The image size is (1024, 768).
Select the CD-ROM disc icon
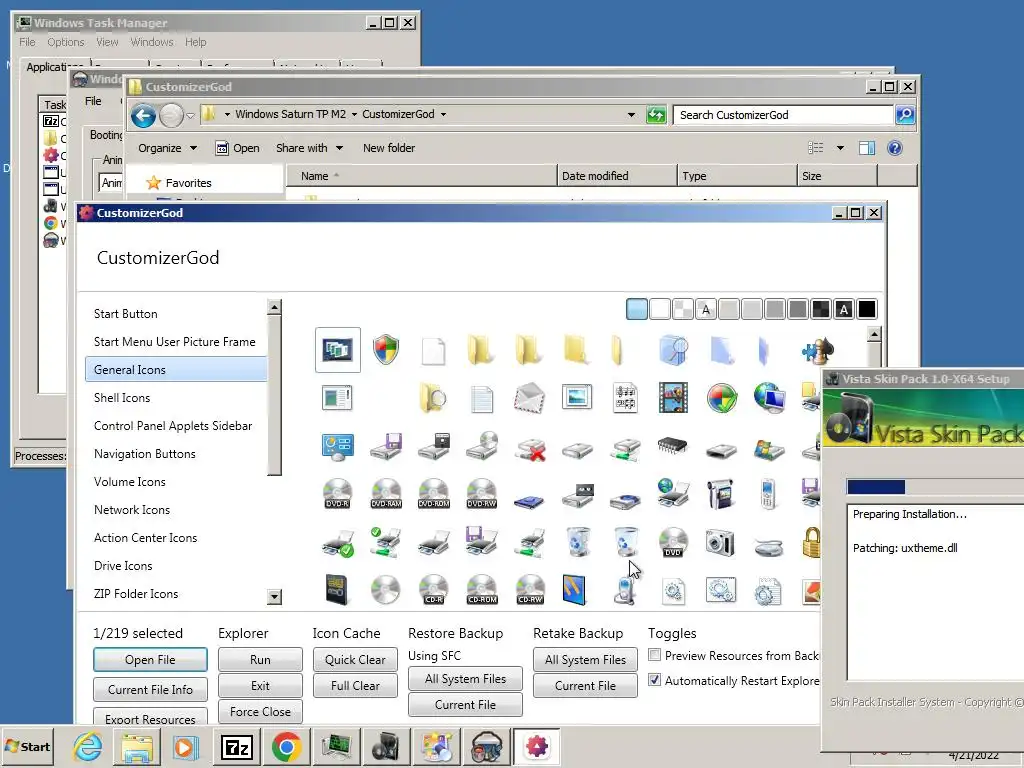click(482, 590)
